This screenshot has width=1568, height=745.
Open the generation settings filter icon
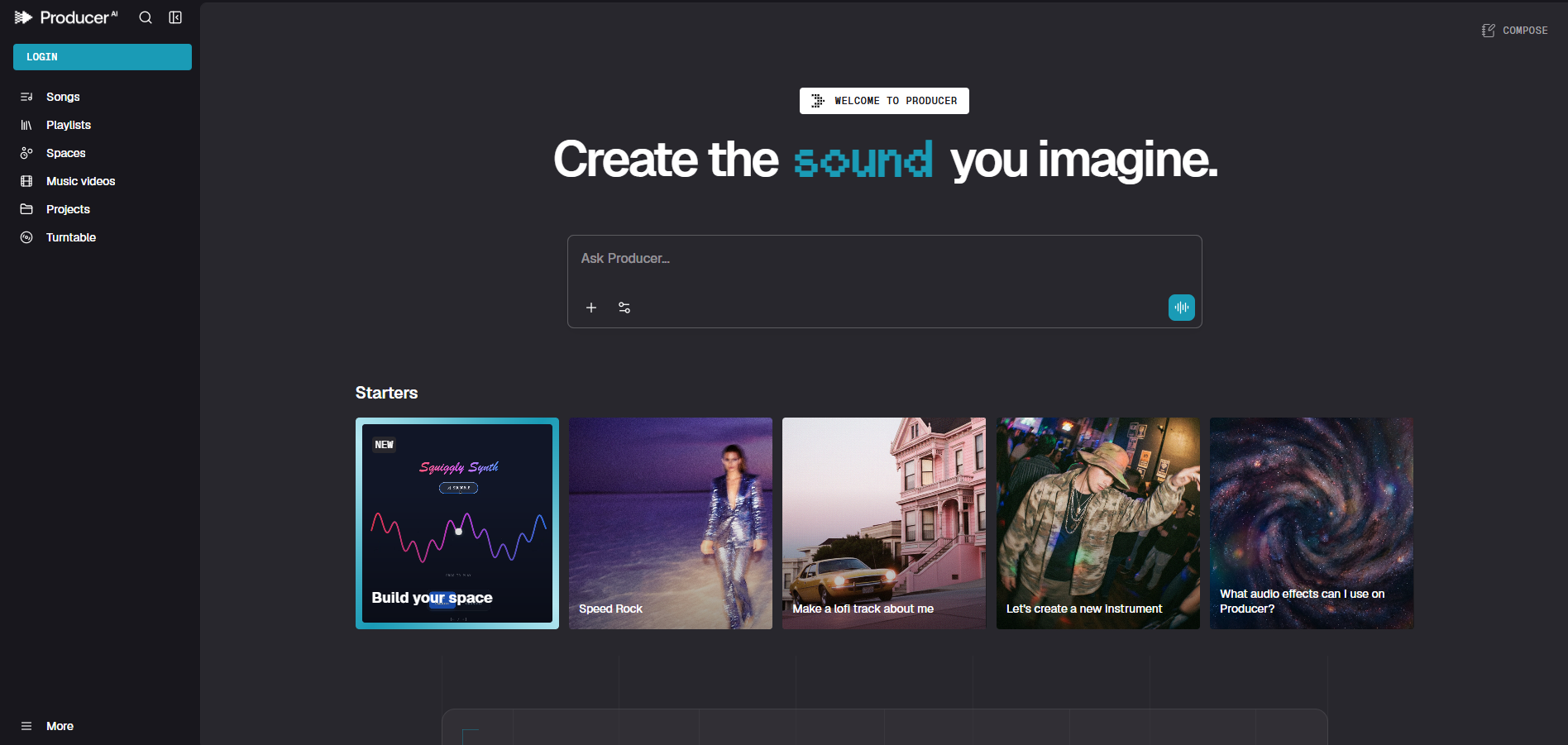point(624,307)
